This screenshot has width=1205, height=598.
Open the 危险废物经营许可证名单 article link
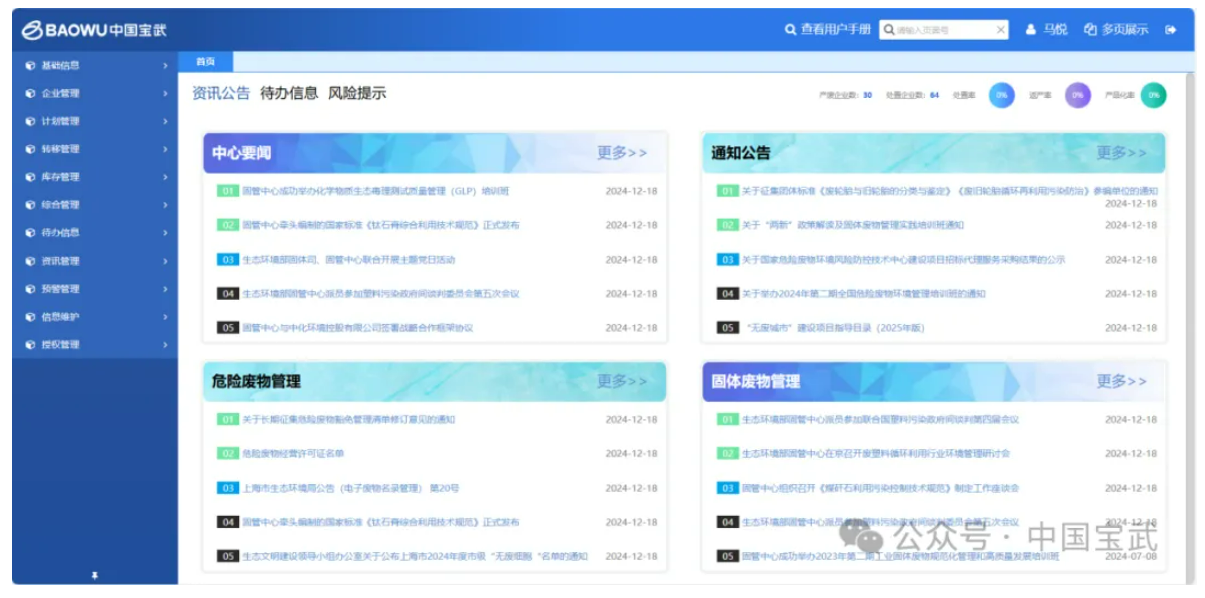pyautogui.click(x=292, y=454)
